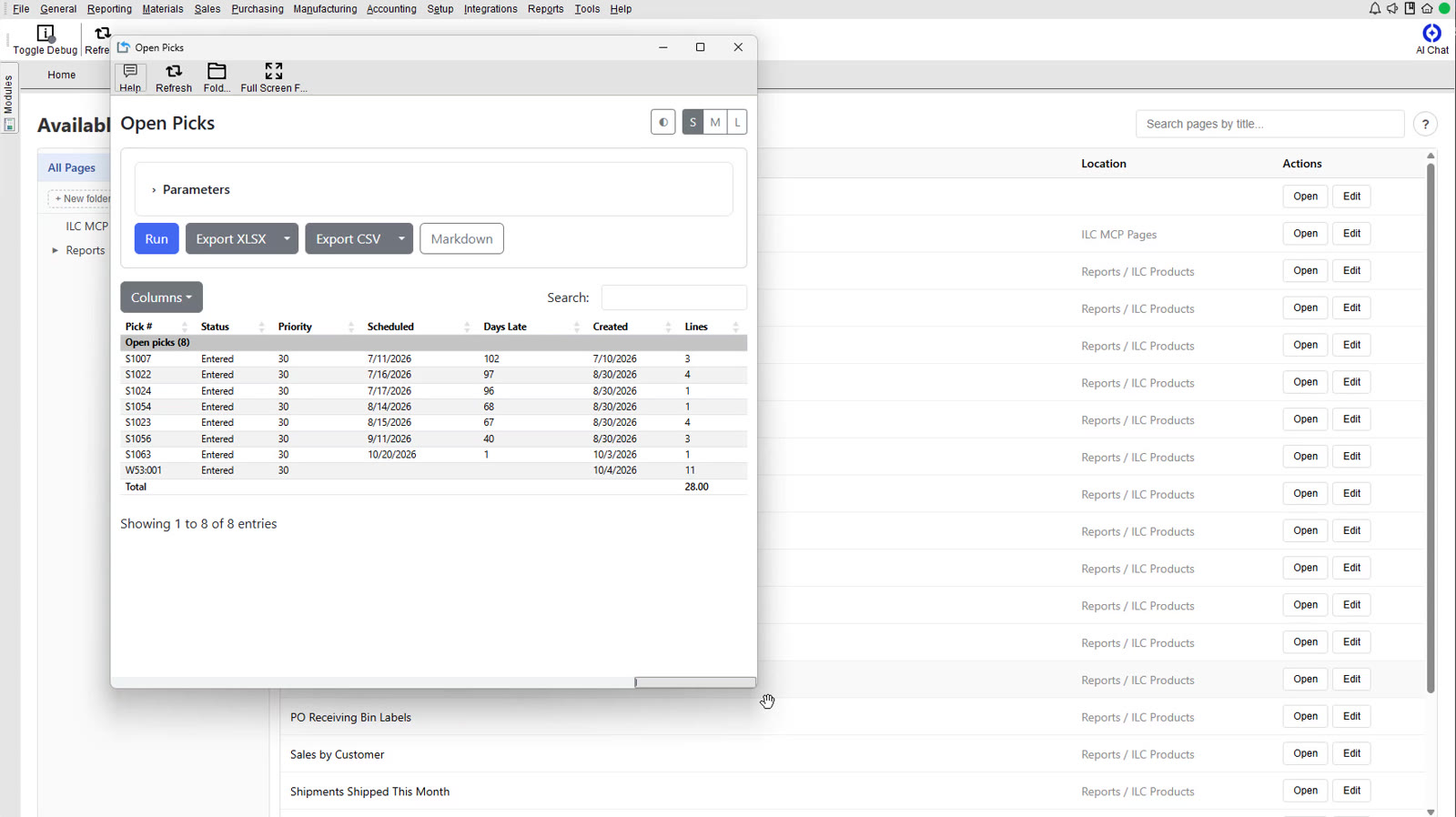Click the pages list scroll down arrow
Viewport: 1456px width, 817px height.
1431,812
